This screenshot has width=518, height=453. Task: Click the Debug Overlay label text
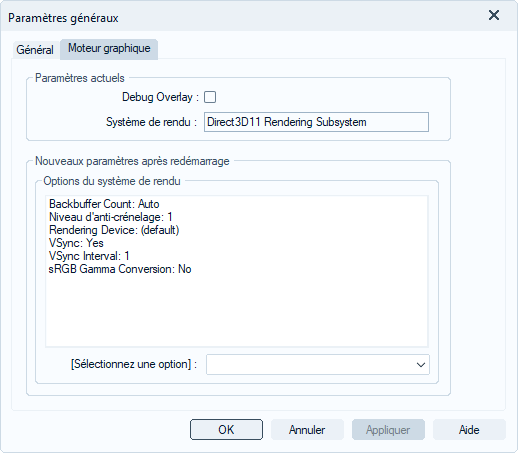[157, 97]
